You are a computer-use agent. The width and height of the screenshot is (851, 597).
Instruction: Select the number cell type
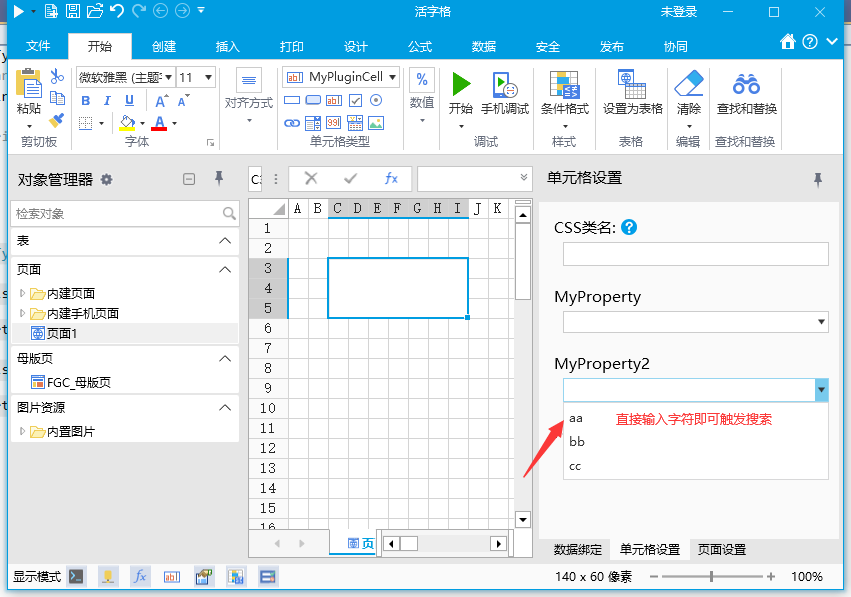pyautogui.click(x=334, y=123)
